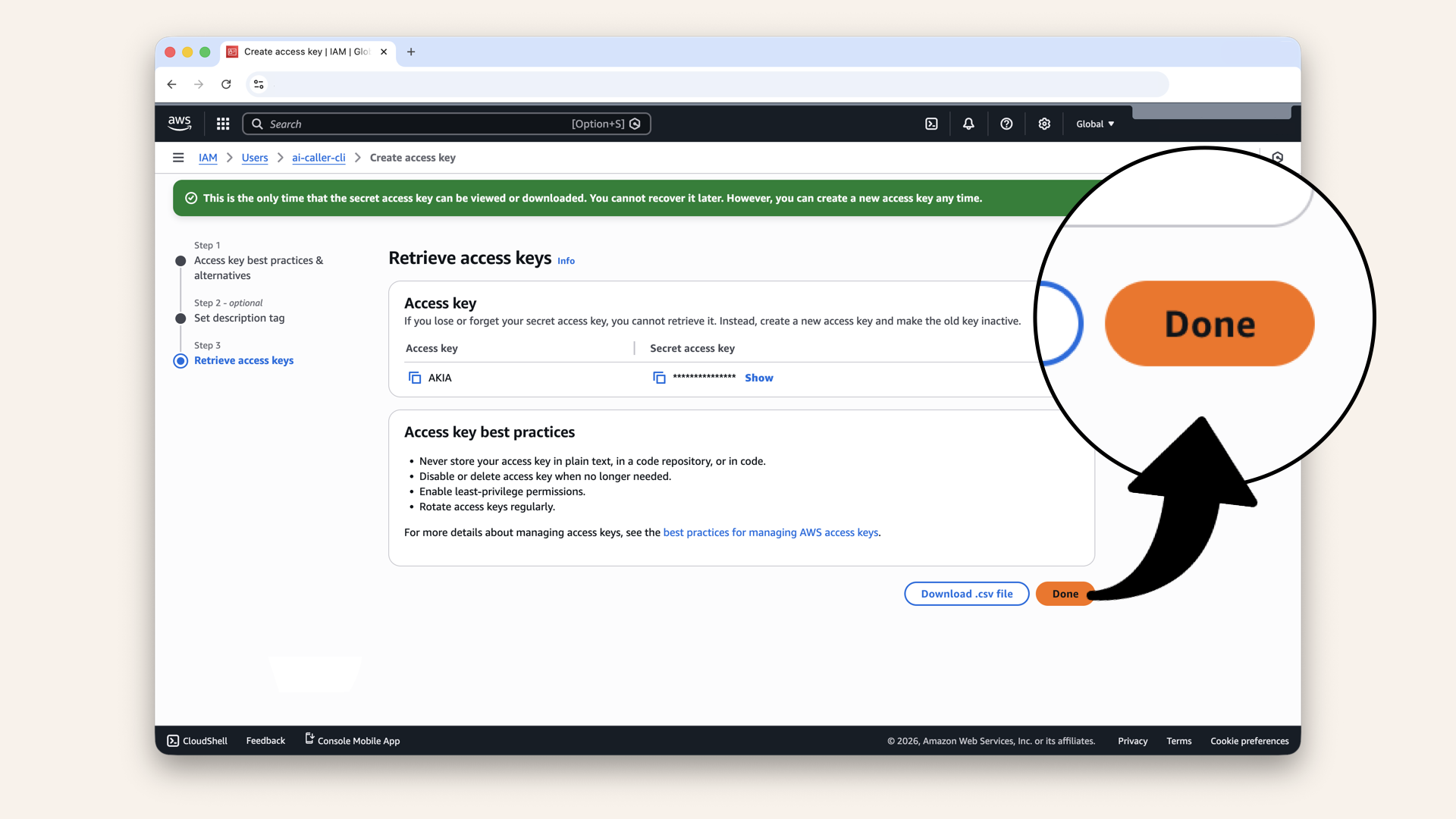
Task: Open the AWS services grid menu
Action: pos(223,124)
